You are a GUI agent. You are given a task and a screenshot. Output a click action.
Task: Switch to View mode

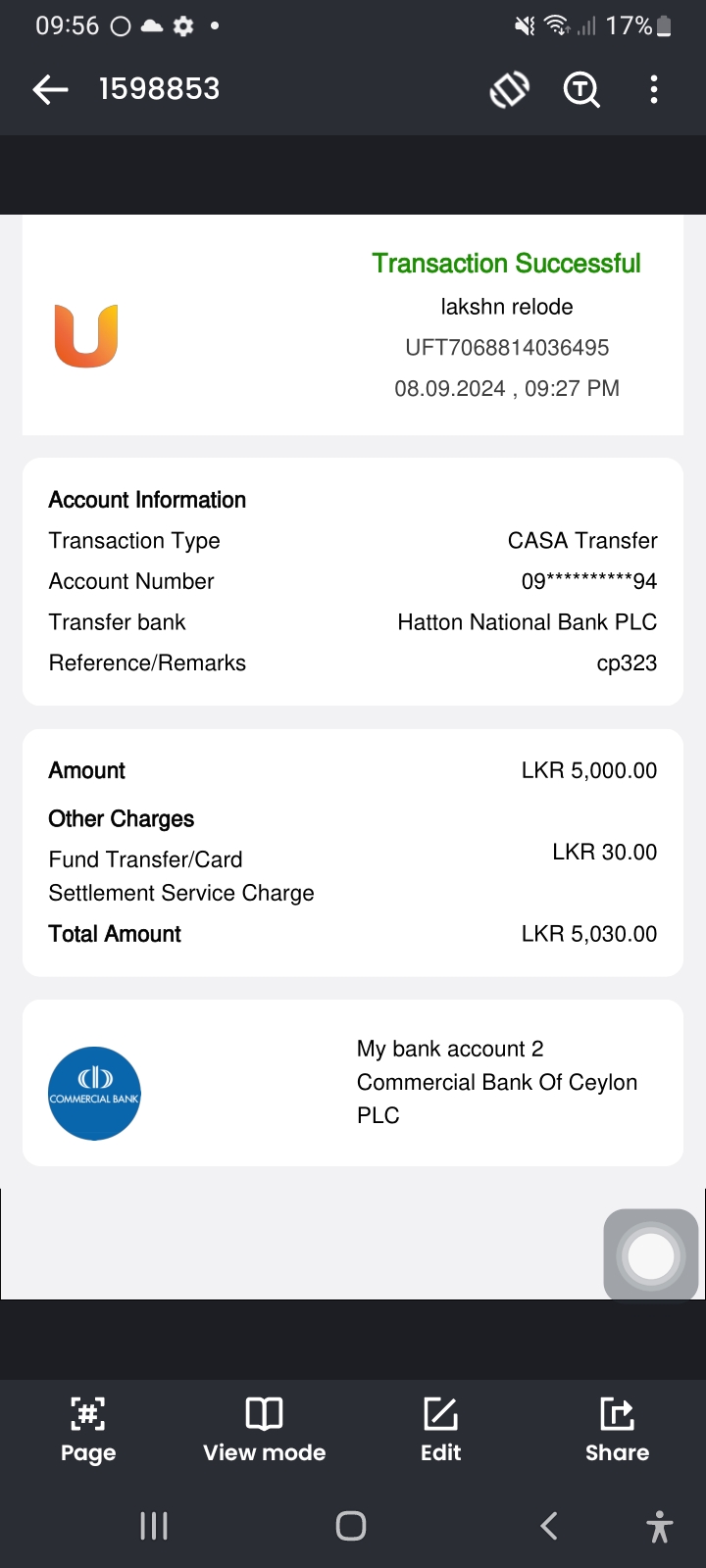tap(264, 1429)
